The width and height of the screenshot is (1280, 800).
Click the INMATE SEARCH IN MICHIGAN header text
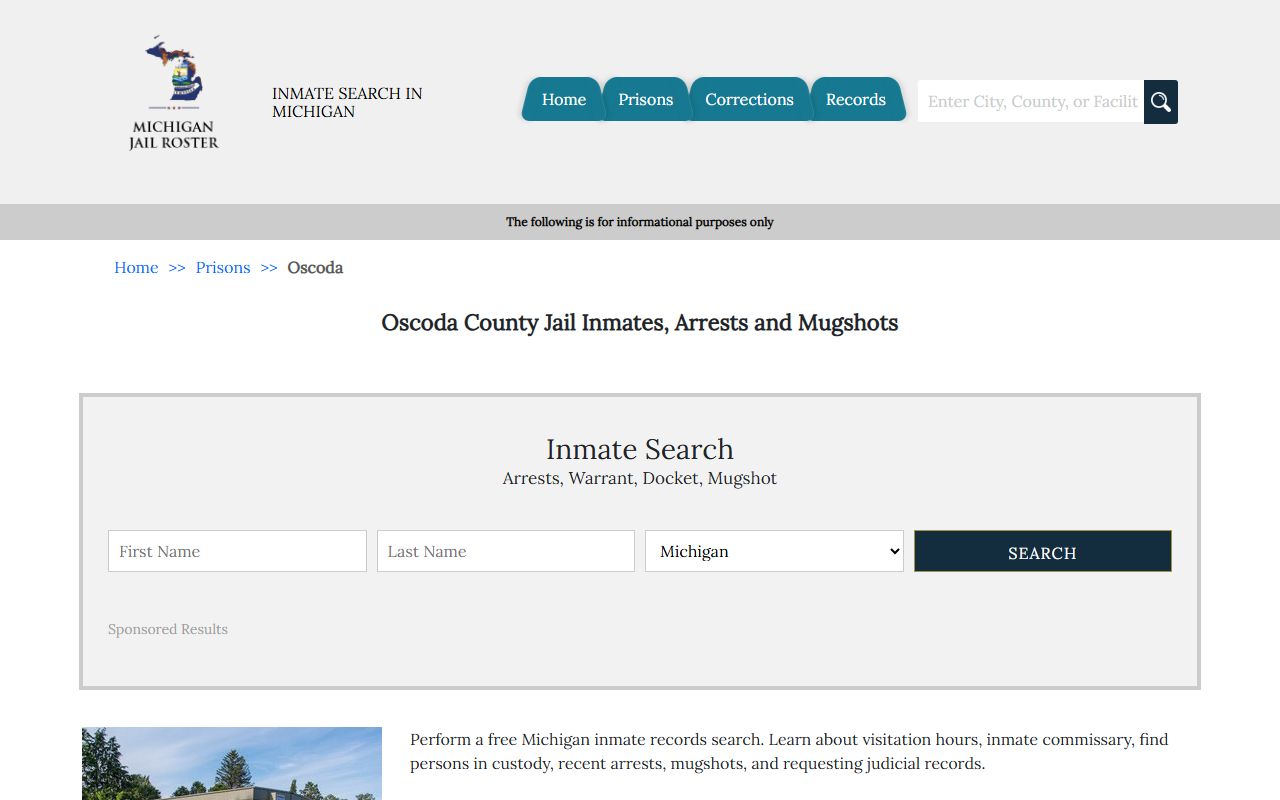347,102
